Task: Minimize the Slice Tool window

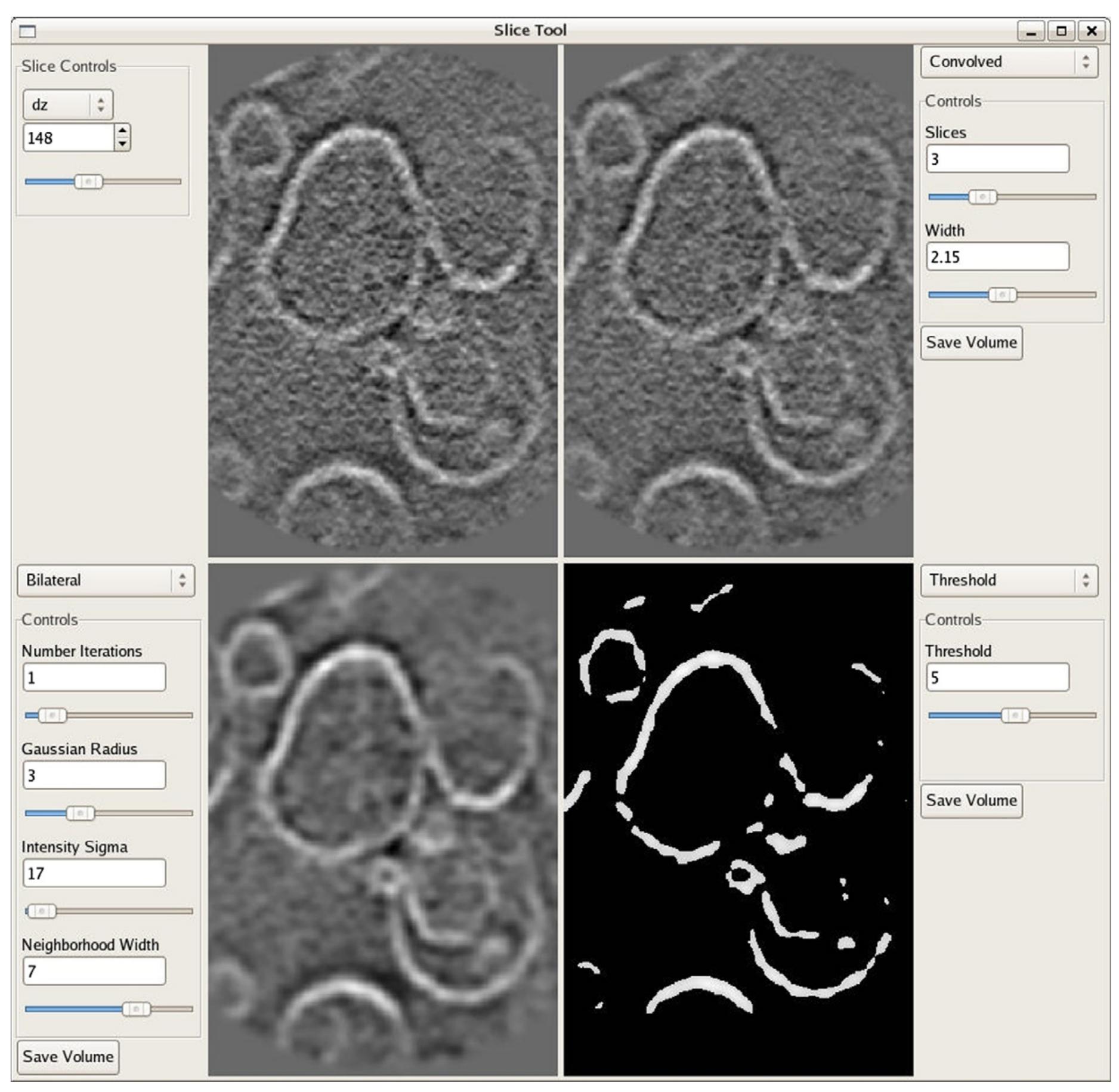Action: [x=1031, y=30]
